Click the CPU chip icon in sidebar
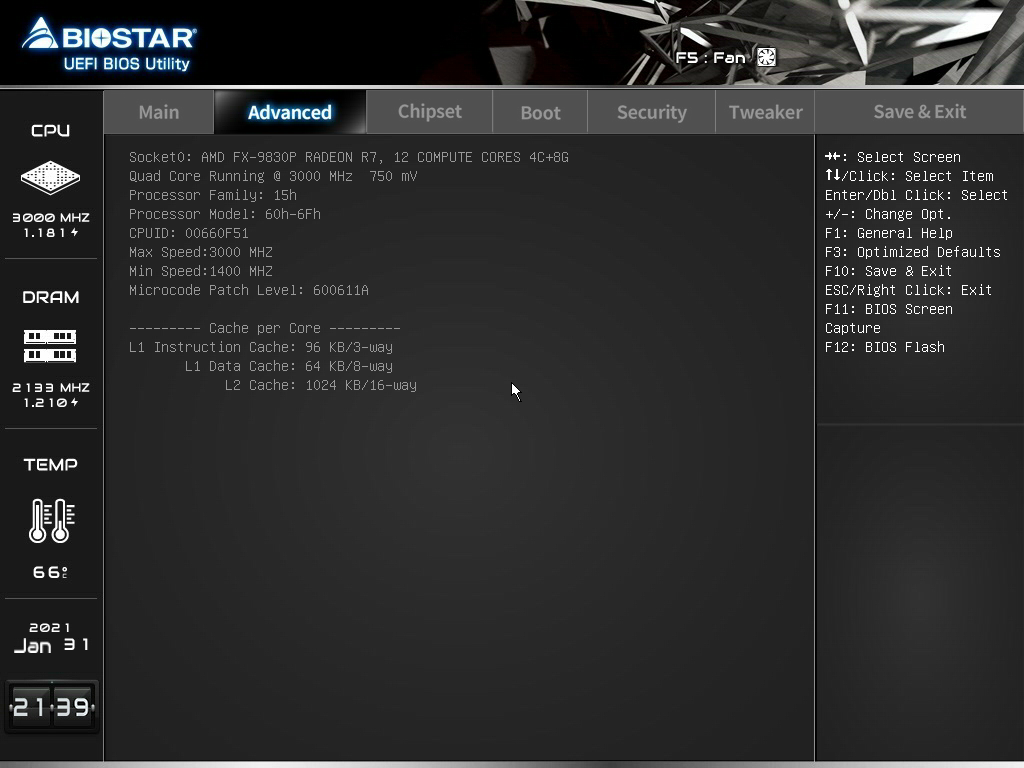The height and width of the screenshot is (768, 1024). 50,178
